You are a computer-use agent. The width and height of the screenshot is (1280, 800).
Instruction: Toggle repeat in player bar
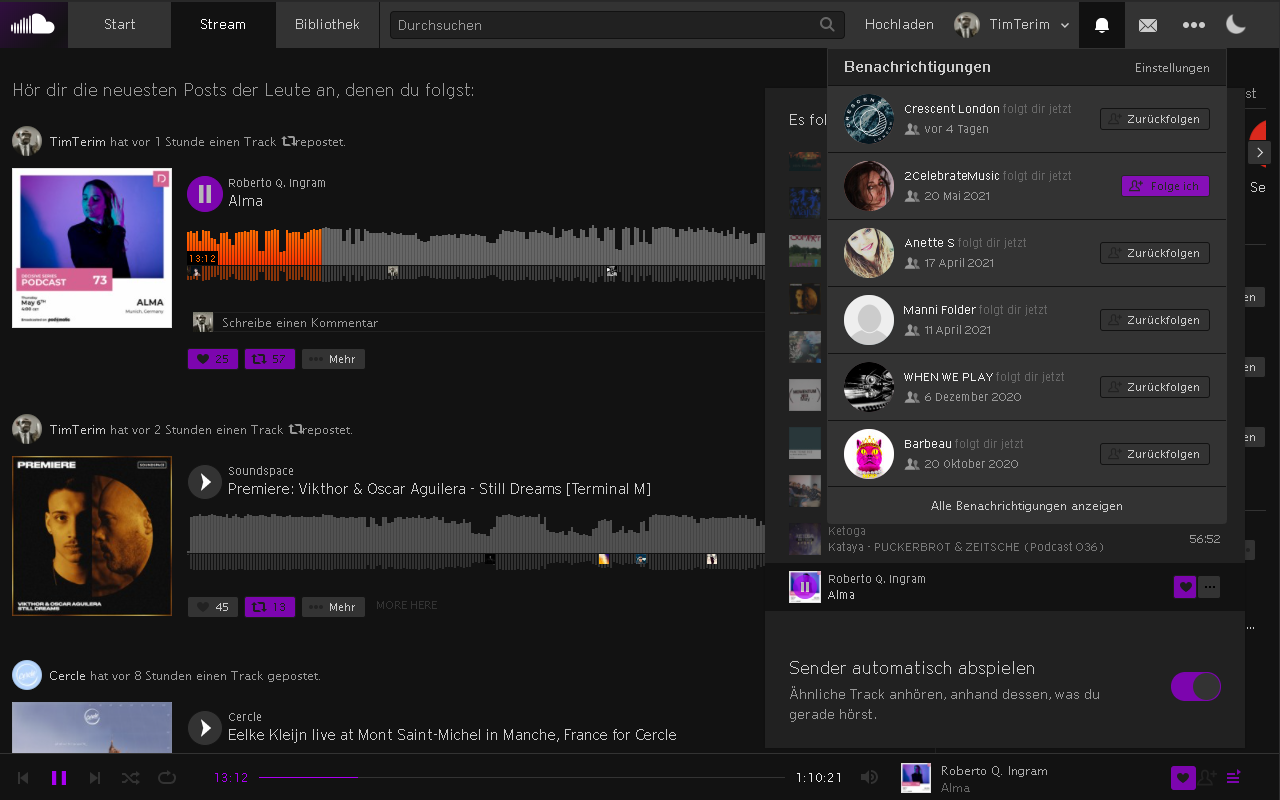167,777
